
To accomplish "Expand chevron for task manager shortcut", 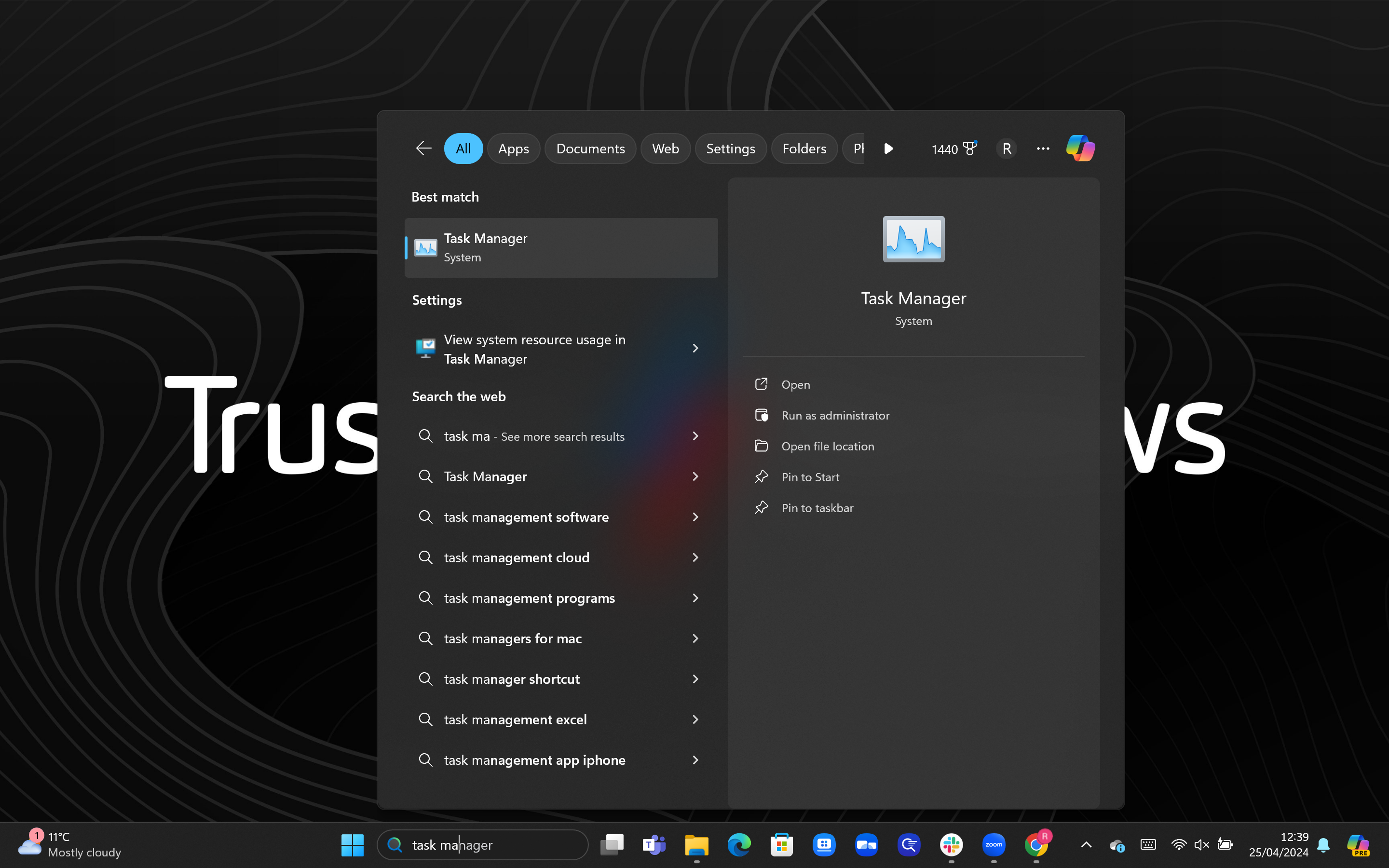I will click(x=695, y=679).
